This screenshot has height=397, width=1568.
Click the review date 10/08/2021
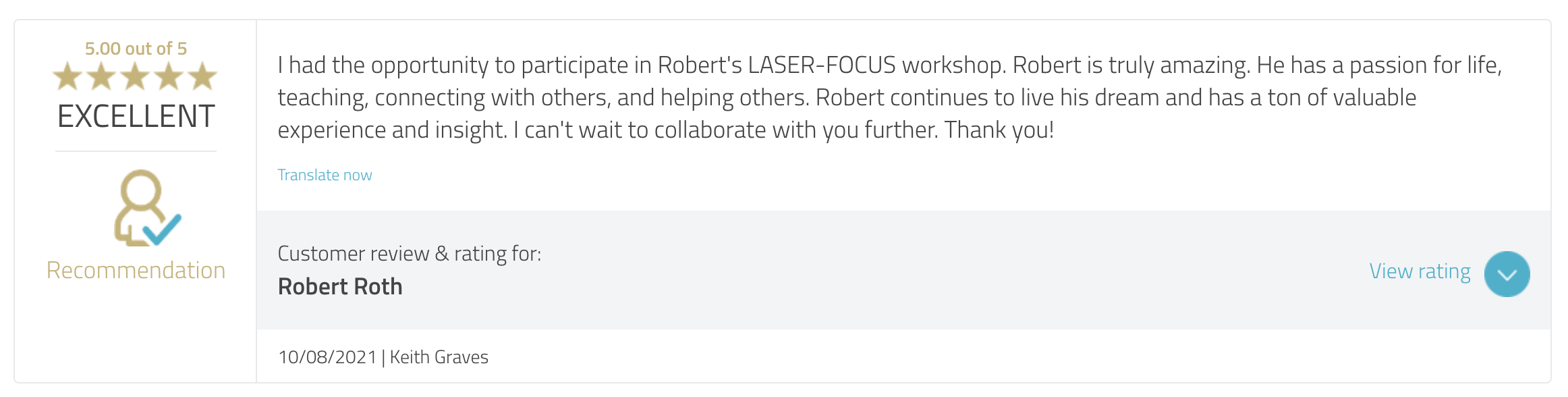click(327, 357)
